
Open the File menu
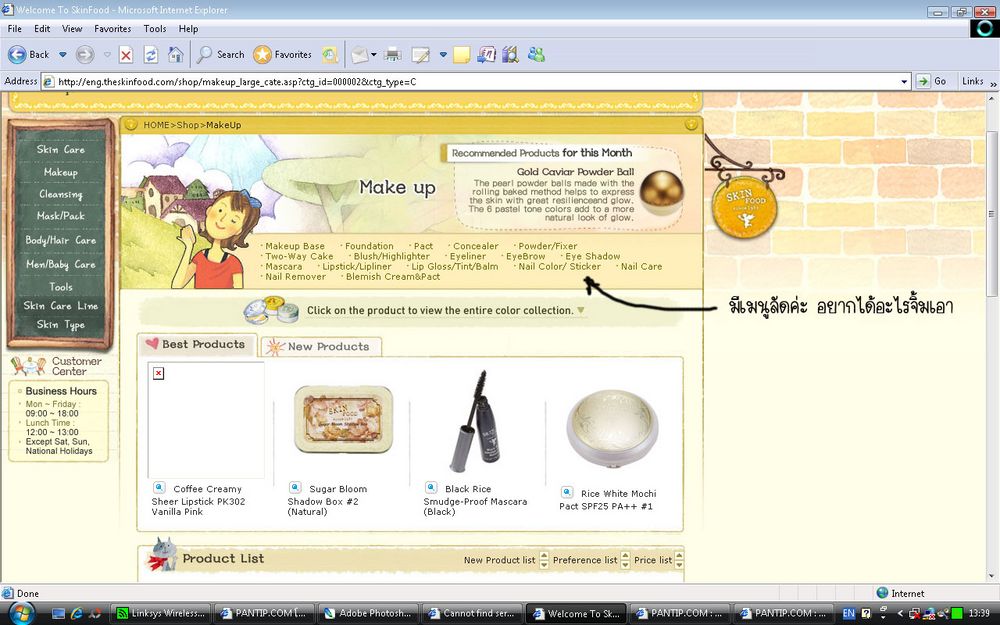coord(15,29)
